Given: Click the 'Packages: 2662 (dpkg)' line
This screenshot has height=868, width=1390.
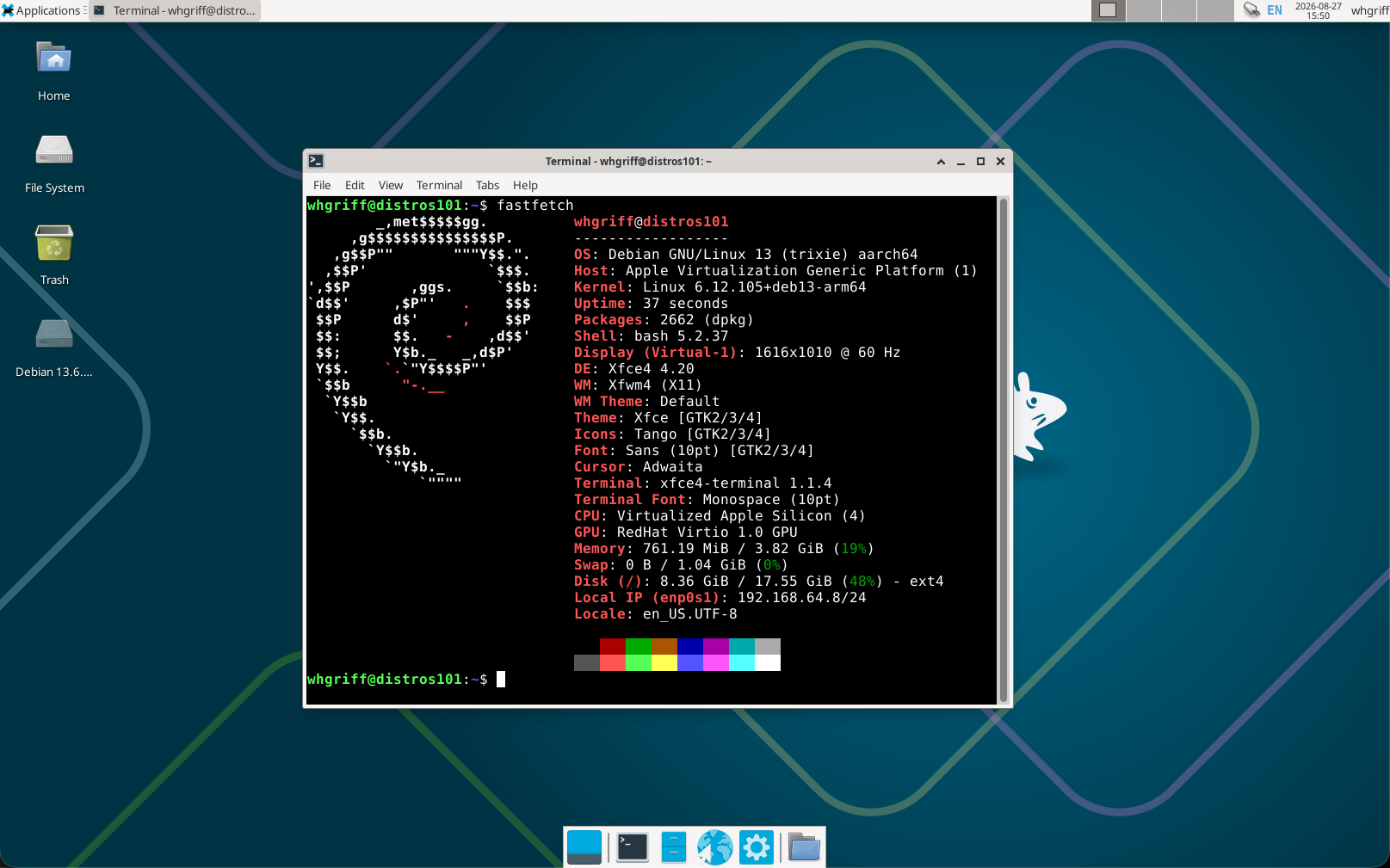Looking at the screenshot, I should pyautogui.click(x=664, y=319).
